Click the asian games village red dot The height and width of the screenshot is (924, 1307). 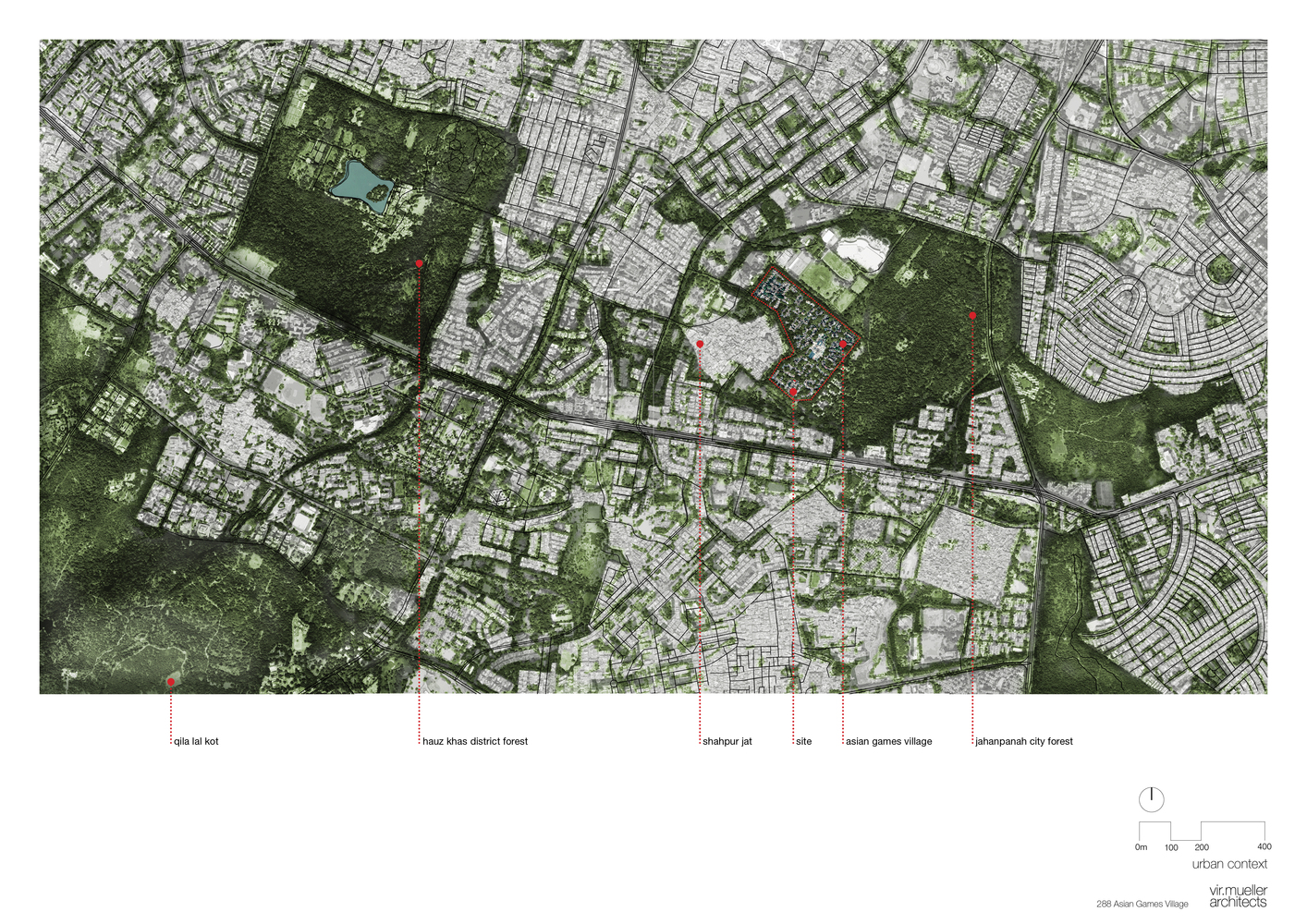tap(843, 344)
